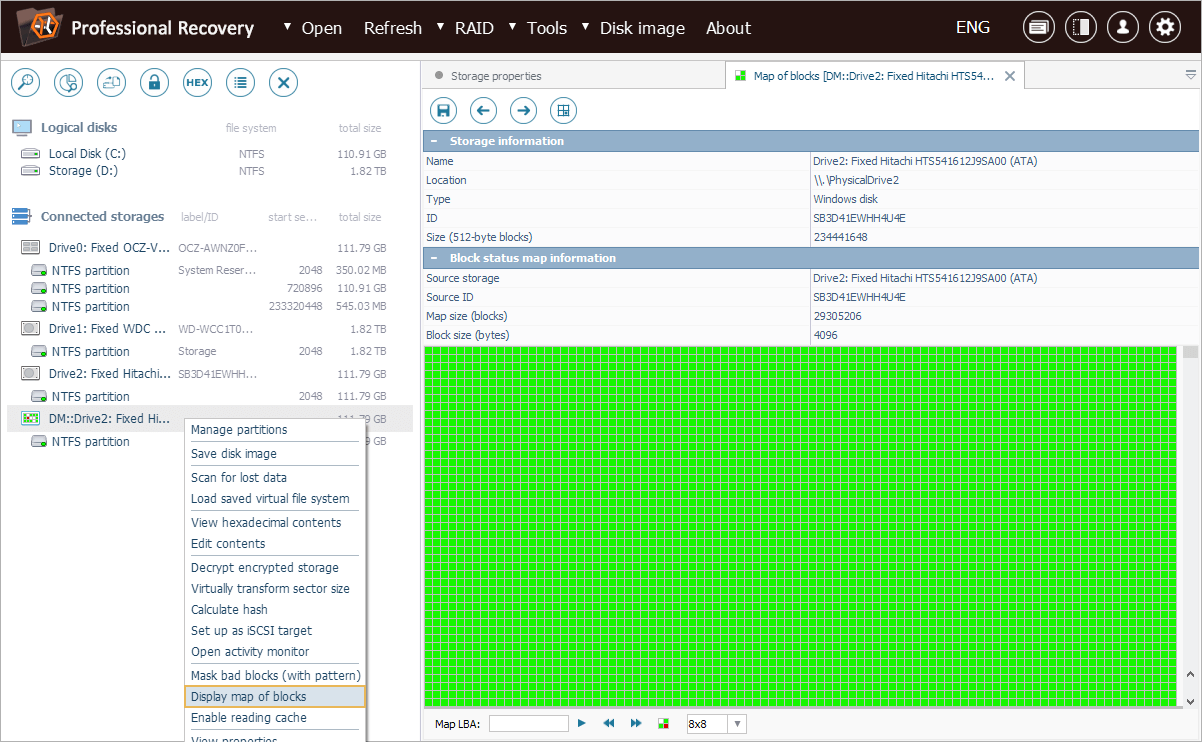Click the disk image copy toolbar icon

[x=111, y=83]
